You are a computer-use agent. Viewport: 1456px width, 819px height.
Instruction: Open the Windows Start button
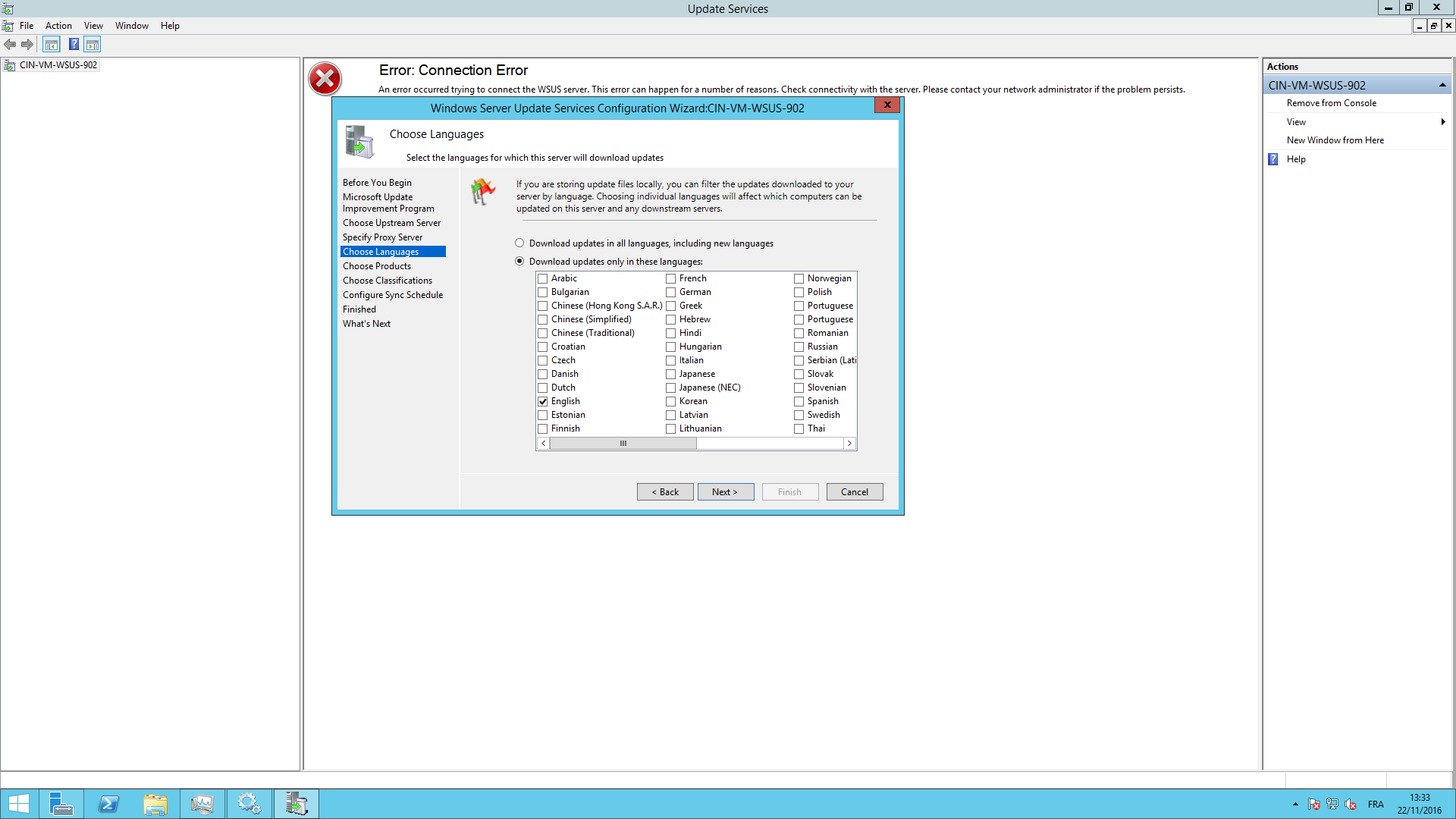[x=19, y=804]
